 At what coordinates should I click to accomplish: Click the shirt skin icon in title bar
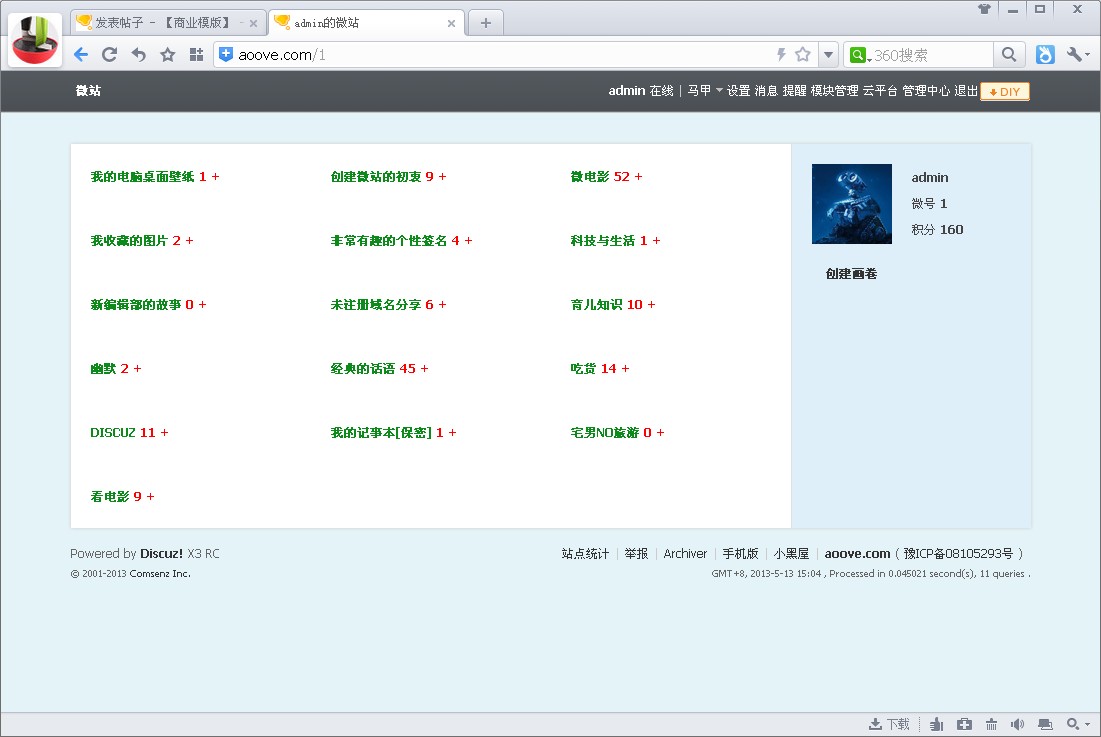(x=984, y=9)
